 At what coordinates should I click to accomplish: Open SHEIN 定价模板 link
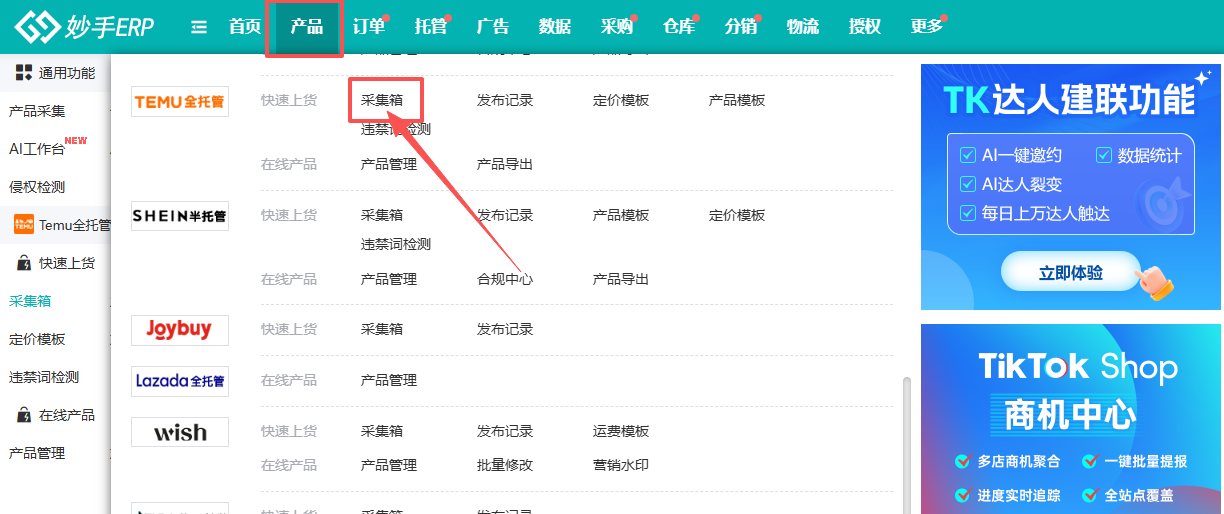737,215
